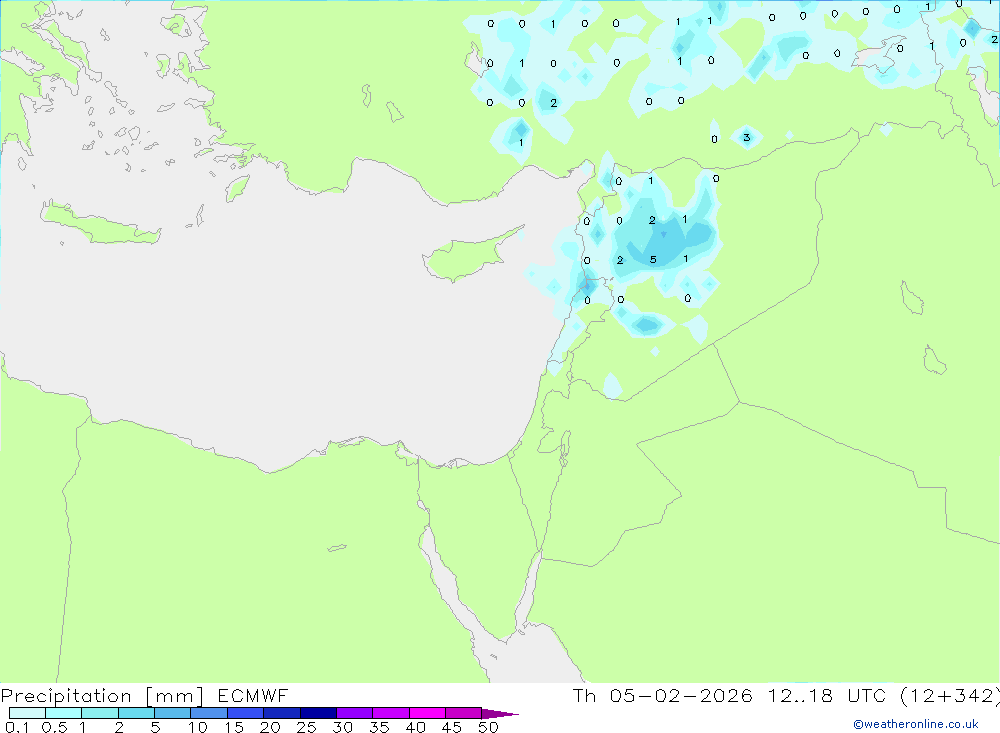Click the 5–10 mm legend color swatch
Viewport: 1000px width, 733px height.
coord(173,713)
